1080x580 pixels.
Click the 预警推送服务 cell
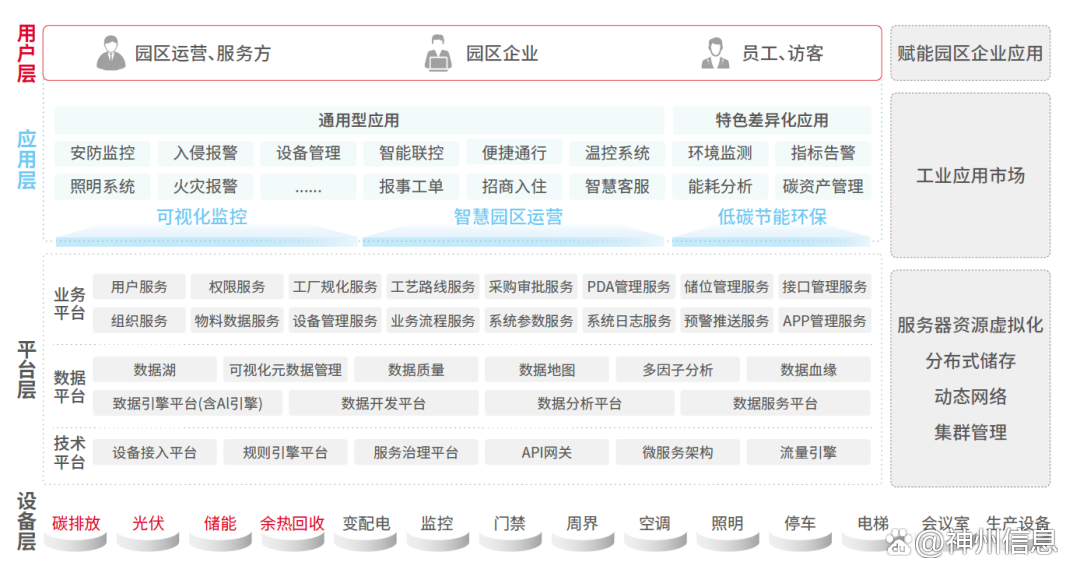pyautogui.click(x=727, y=320)
